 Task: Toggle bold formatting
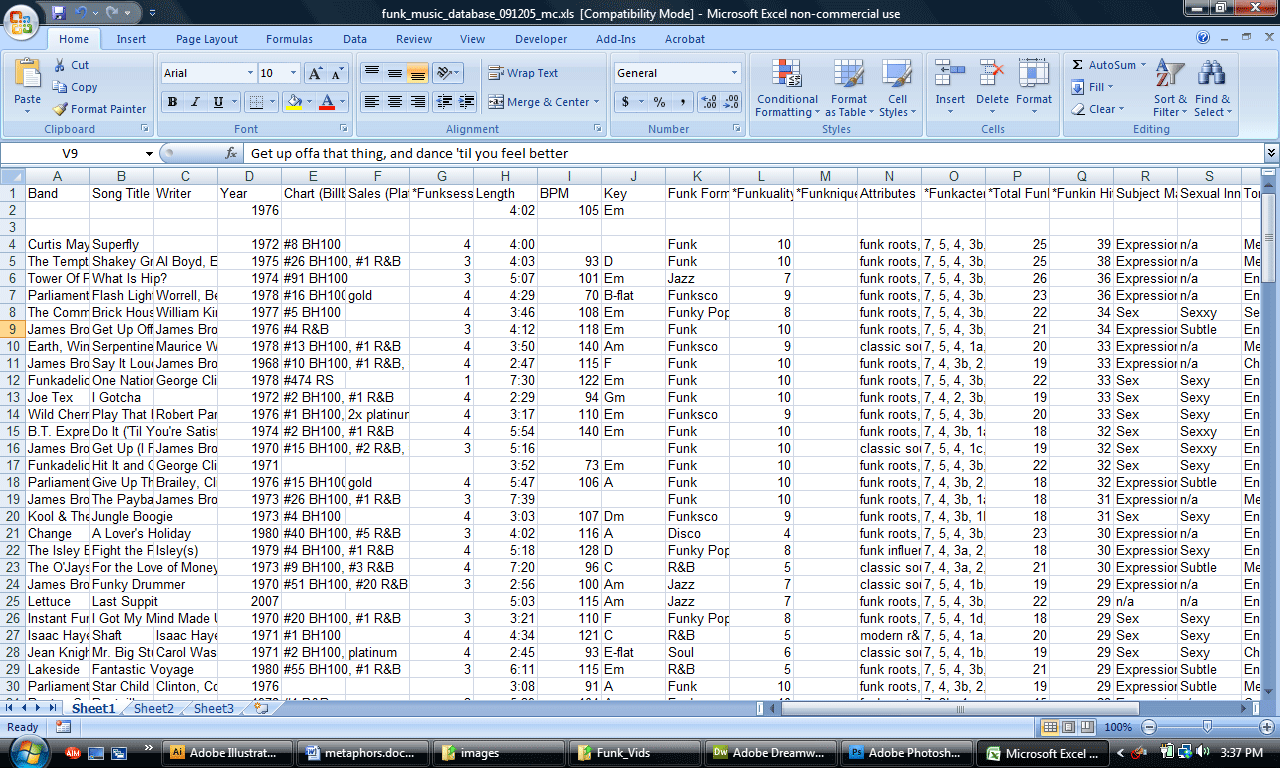coord(172,102)
